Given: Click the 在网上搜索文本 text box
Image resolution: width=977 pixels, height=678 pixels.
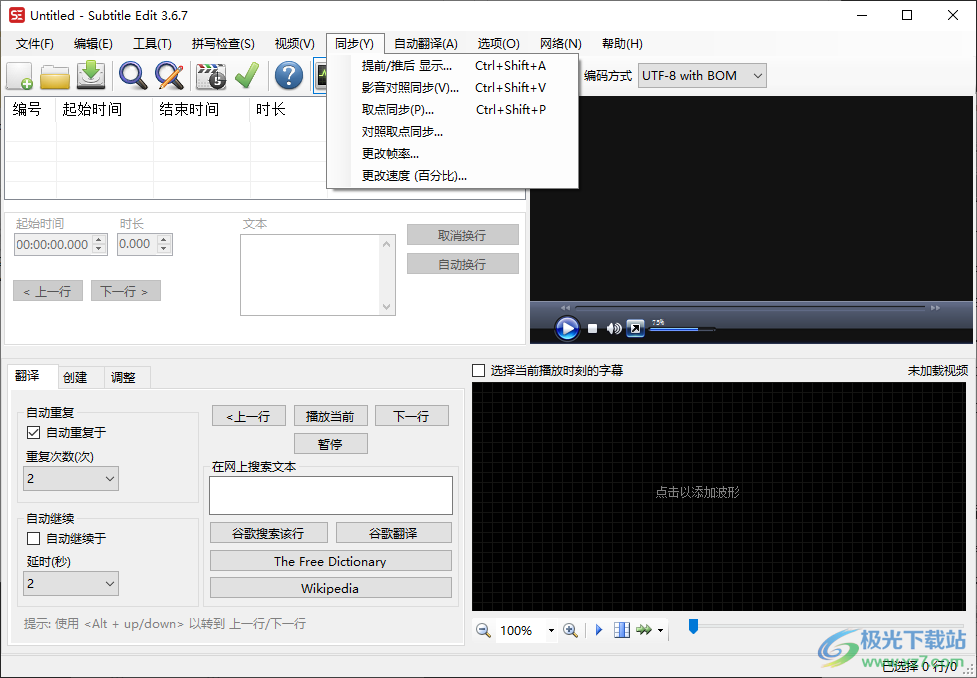Looking at the screenshot, I should tap(331, 495).
